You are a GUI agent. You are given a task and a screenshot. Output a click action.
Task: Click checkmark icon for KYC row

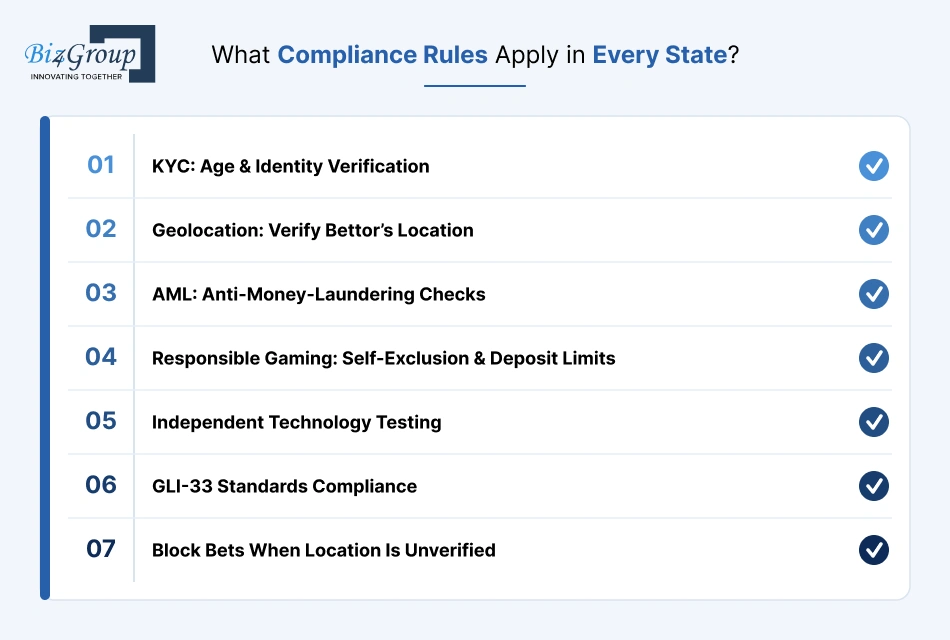click(874, 166)
